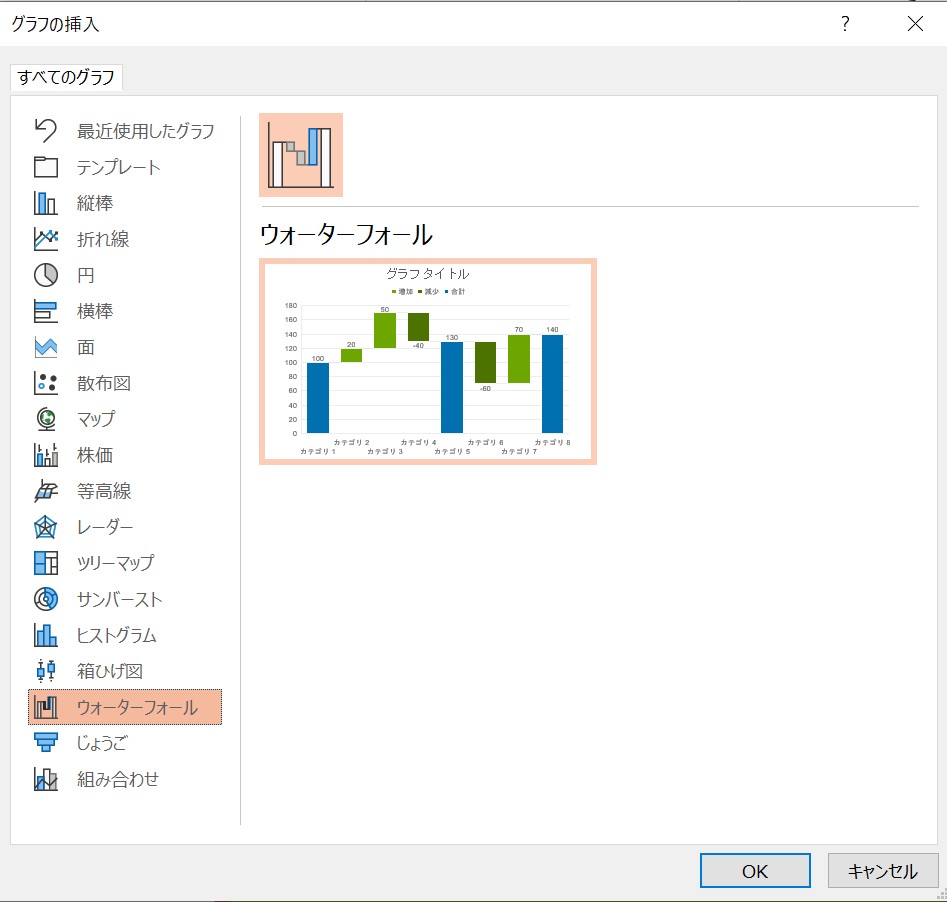Click the 最近使用したグラフ label

pyautogui.click(x=146, y=130)
